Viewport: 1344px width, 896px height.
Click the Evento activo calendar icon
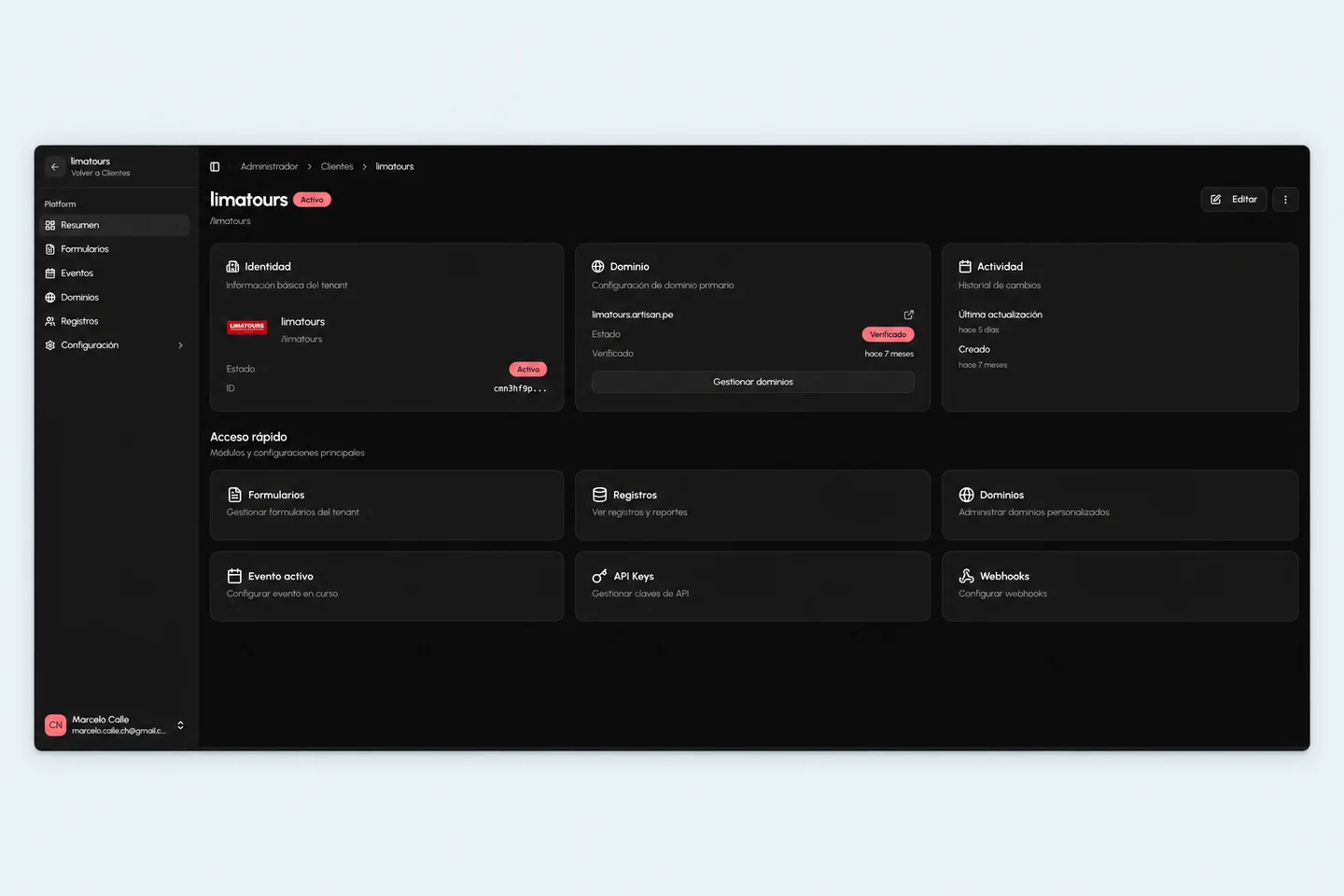click(235, 576)
